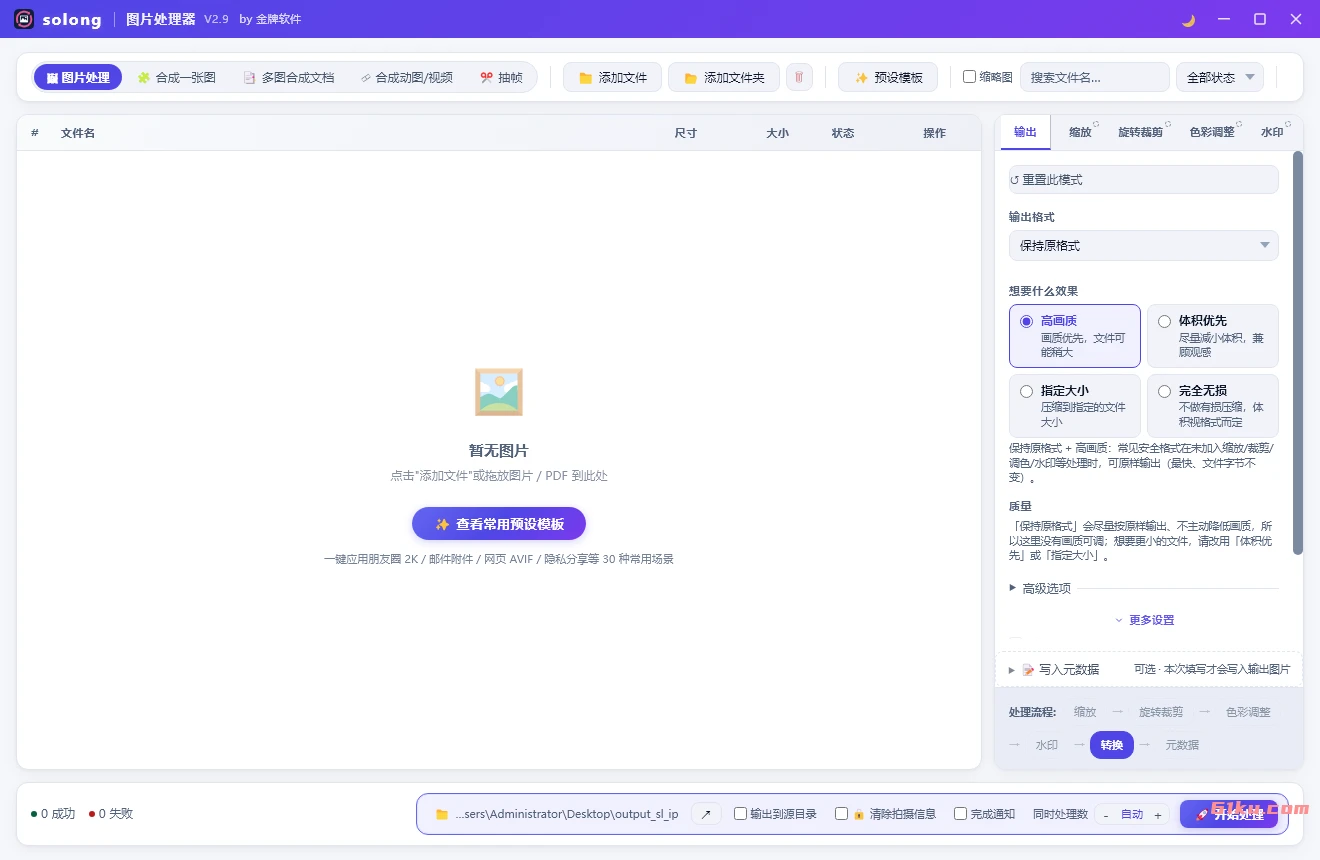
Task: Click the empty image placeholder icon
Action: pos(499,392)
